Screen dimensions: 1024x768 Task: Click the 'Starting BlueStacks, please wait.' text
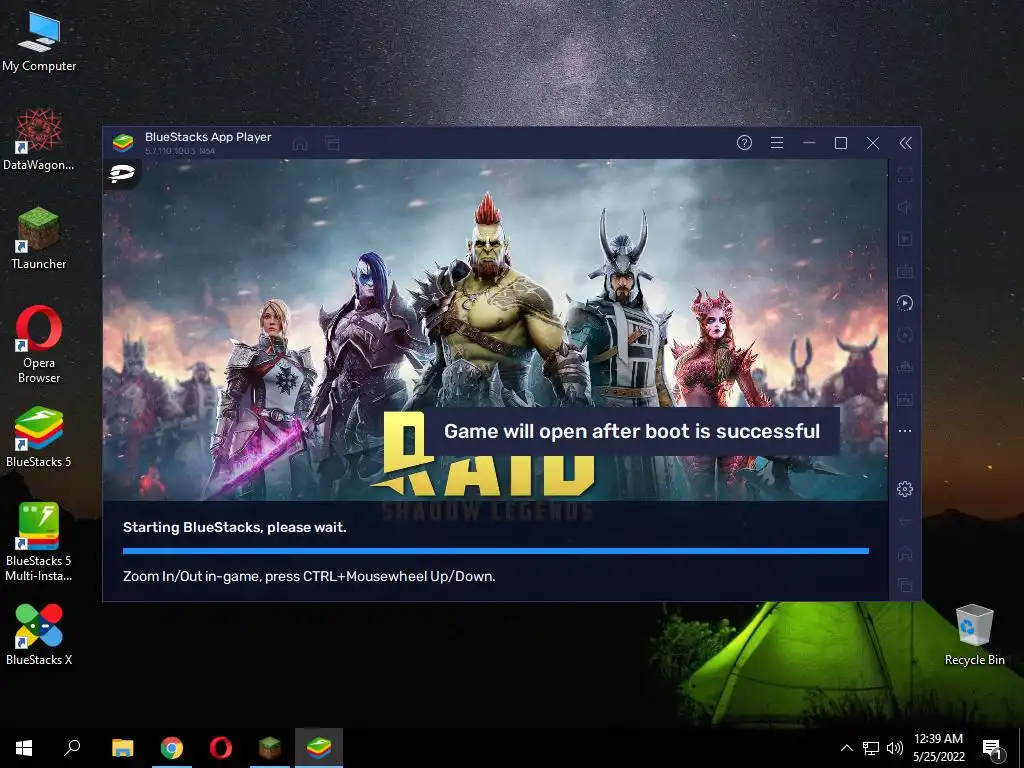tap(234, 527)
